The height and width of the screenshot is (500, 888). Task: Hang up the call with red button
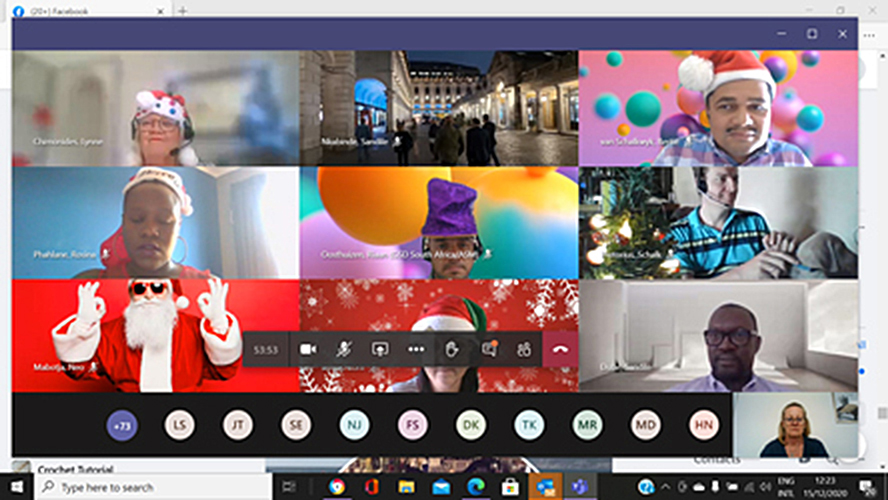(x=560, y=349)
